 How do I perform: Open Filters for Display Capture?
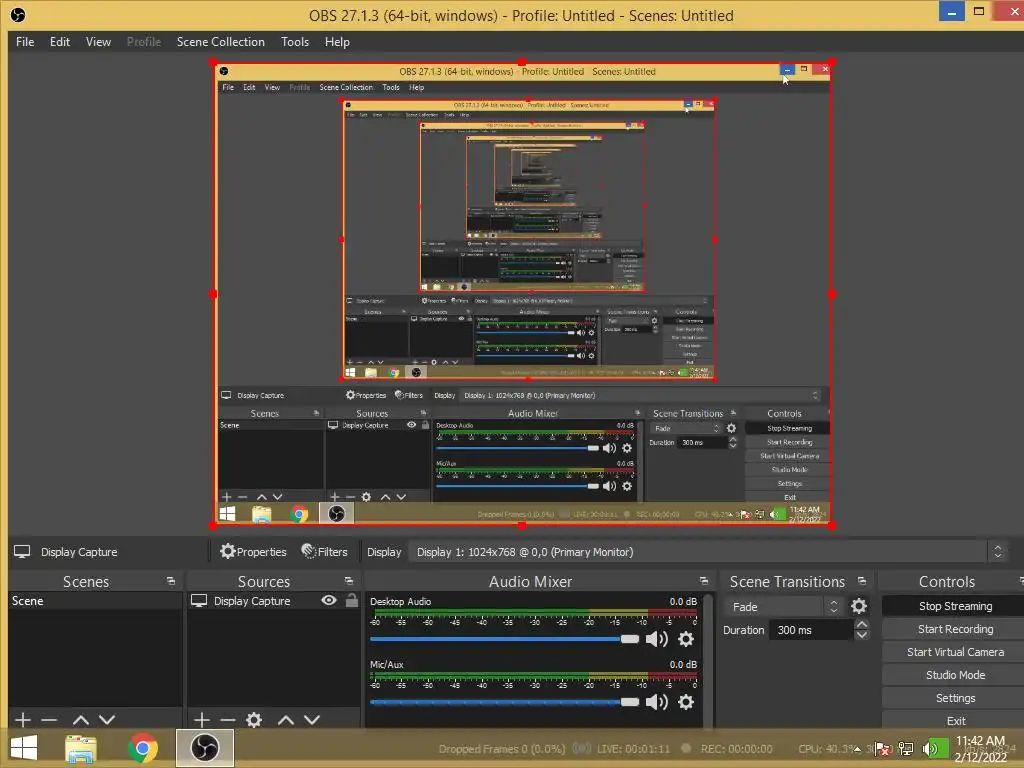[x=325, y=552]
